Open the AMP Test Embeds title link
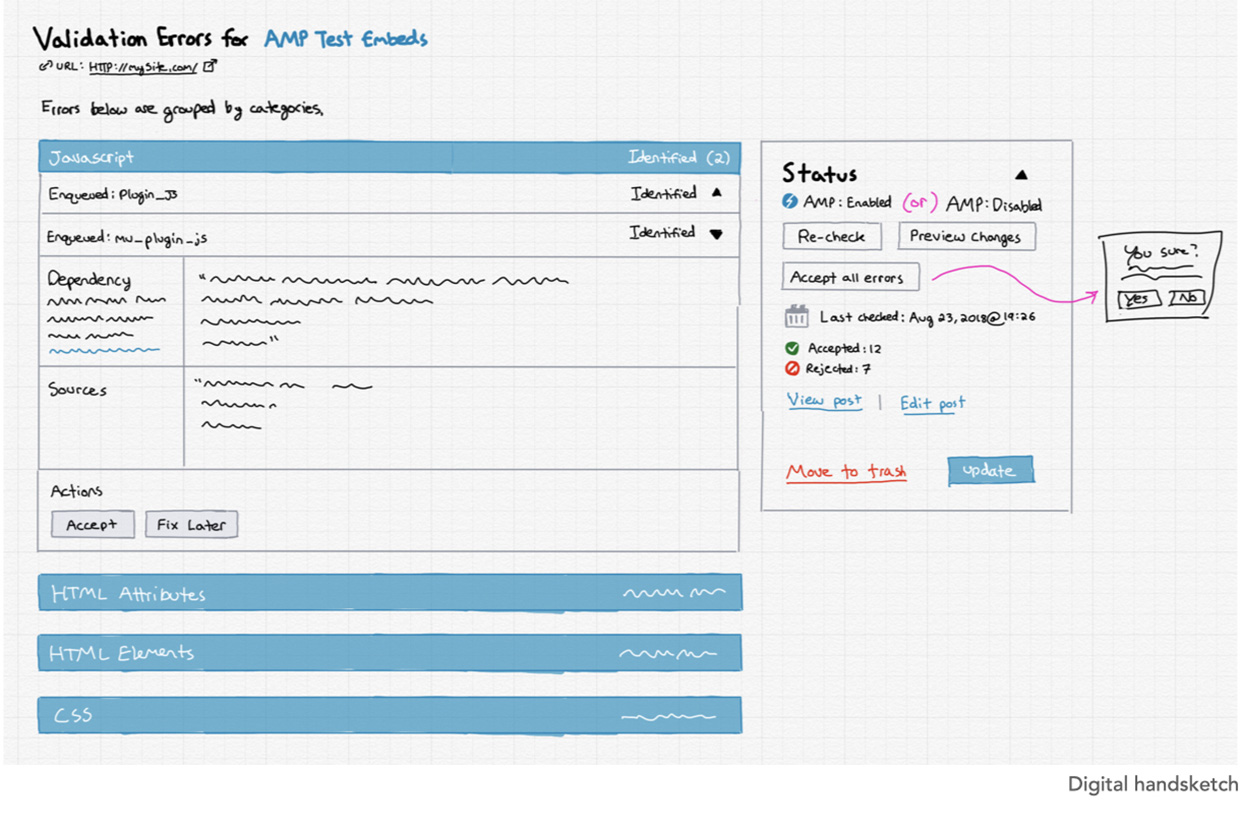This screenshot has height=830, width=1240. (x=345, y=39)
